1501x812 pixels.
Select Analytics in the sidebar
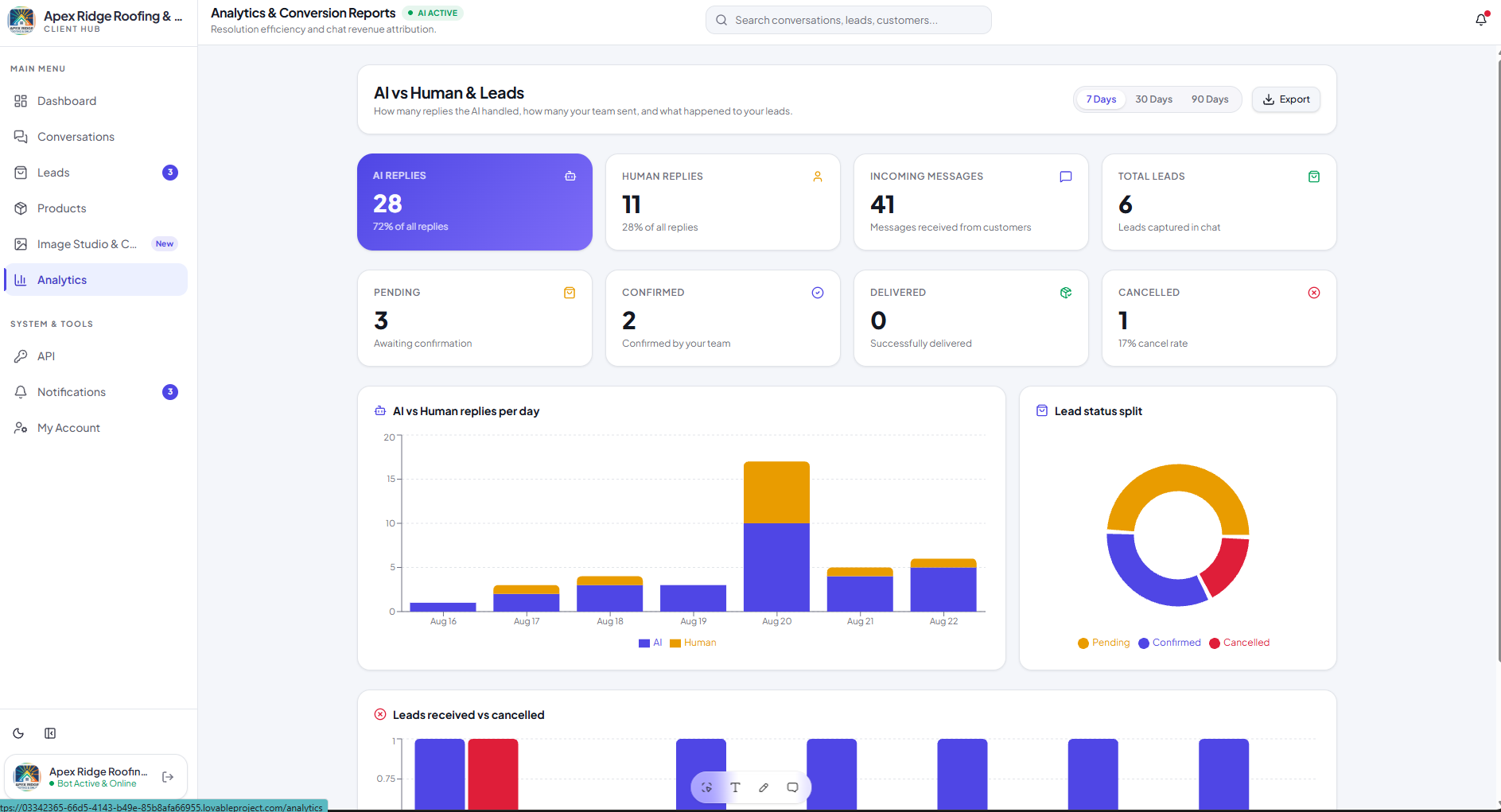click(x=95, y=280)
